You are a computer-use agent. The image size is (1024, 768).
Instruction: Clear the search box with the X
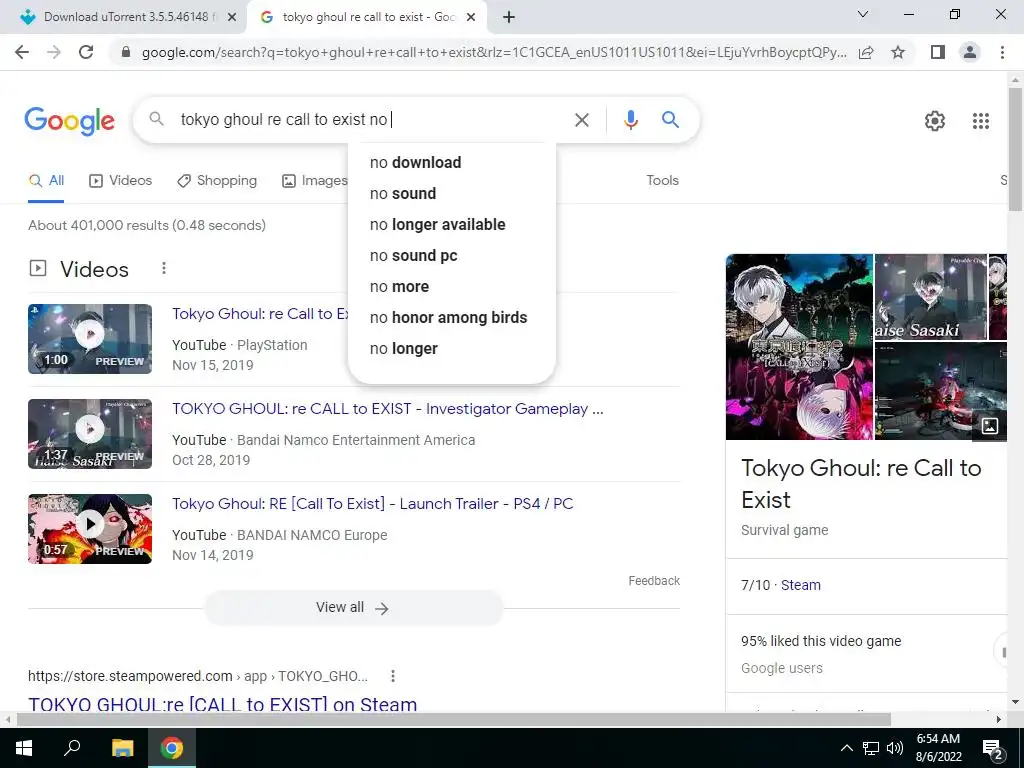(581, 120)
